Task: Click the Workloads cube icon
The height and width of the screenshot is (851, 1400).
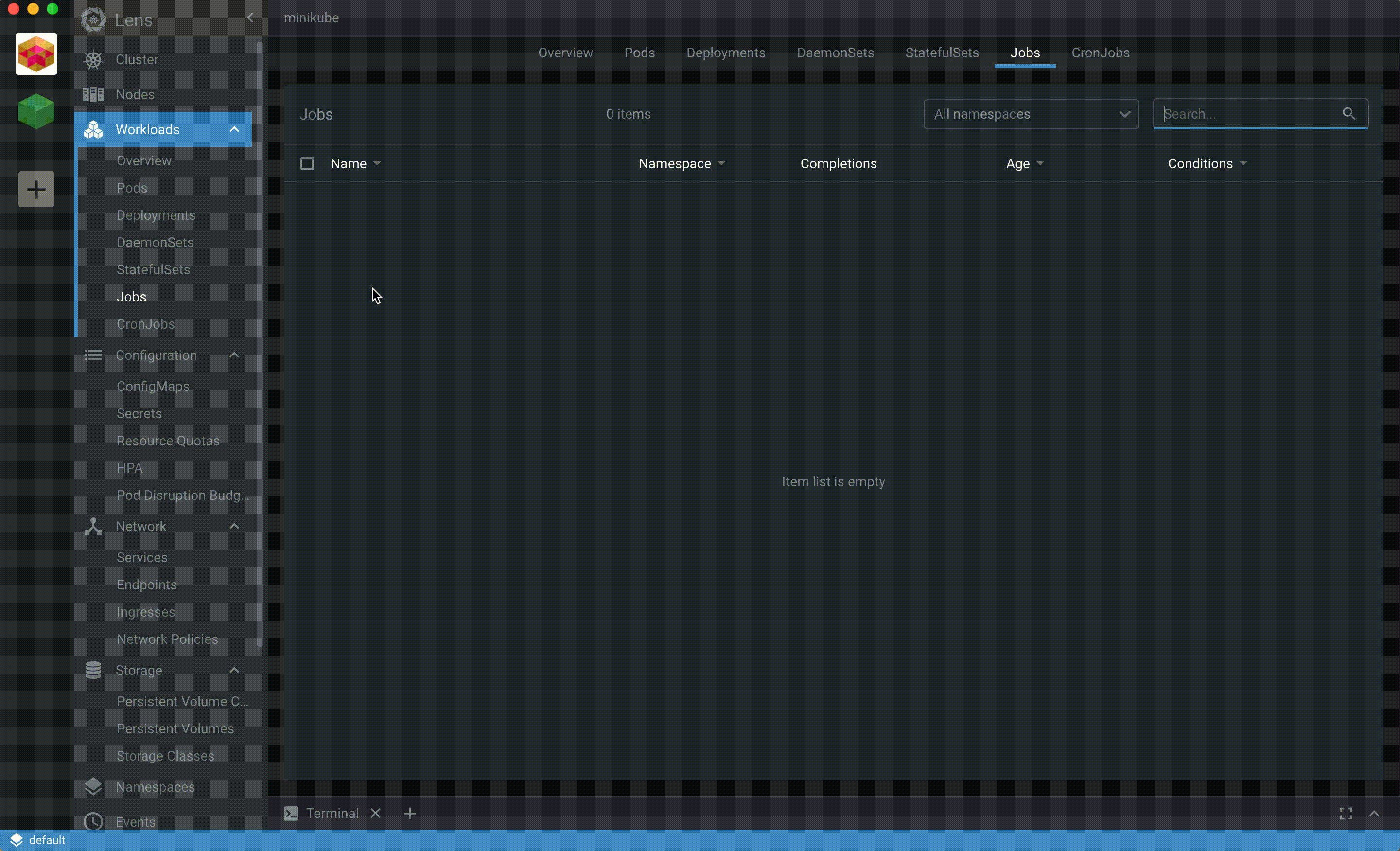Action: coord(93,129)
